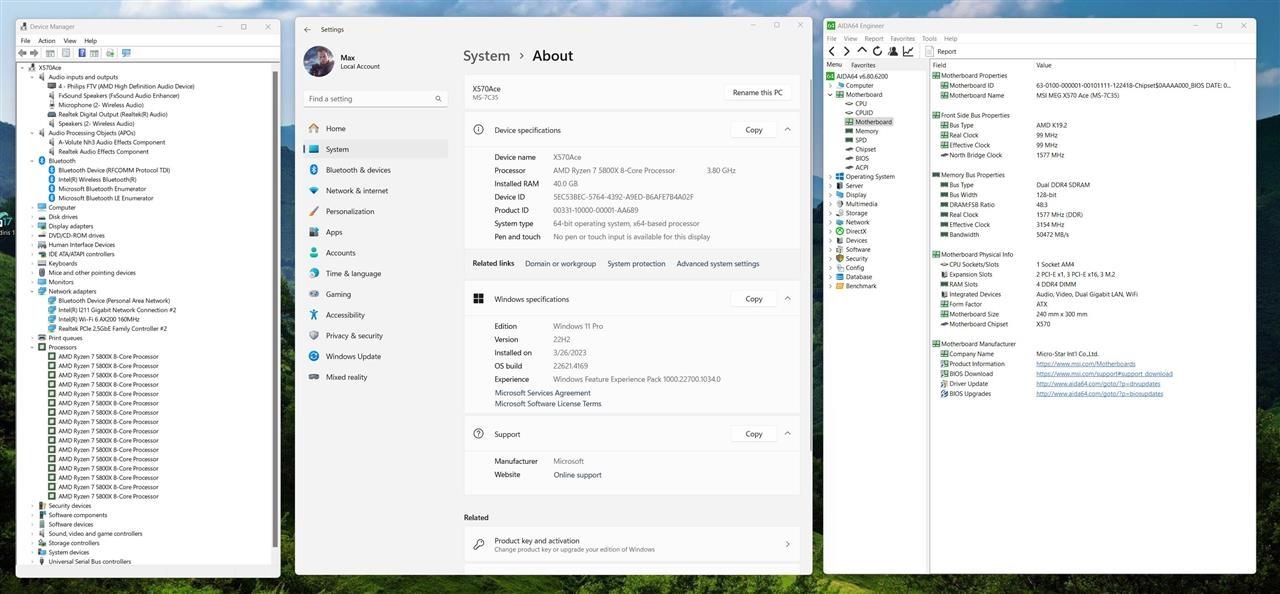This screenshot has width=1280, height=594.
Task: Click the Back arrow in AIDA64 toolbar
Action: tap(832, 51)
